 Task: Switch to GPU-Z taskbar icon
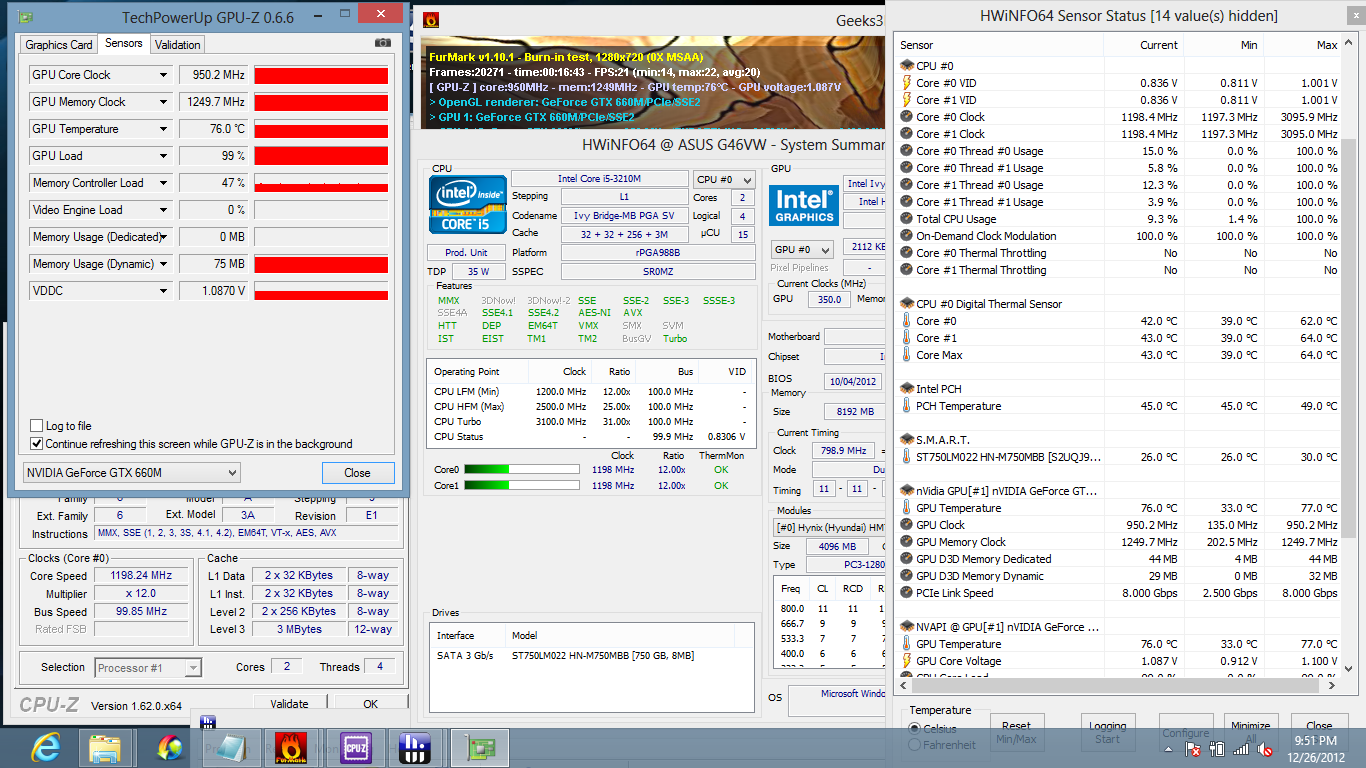pos(479,747)
